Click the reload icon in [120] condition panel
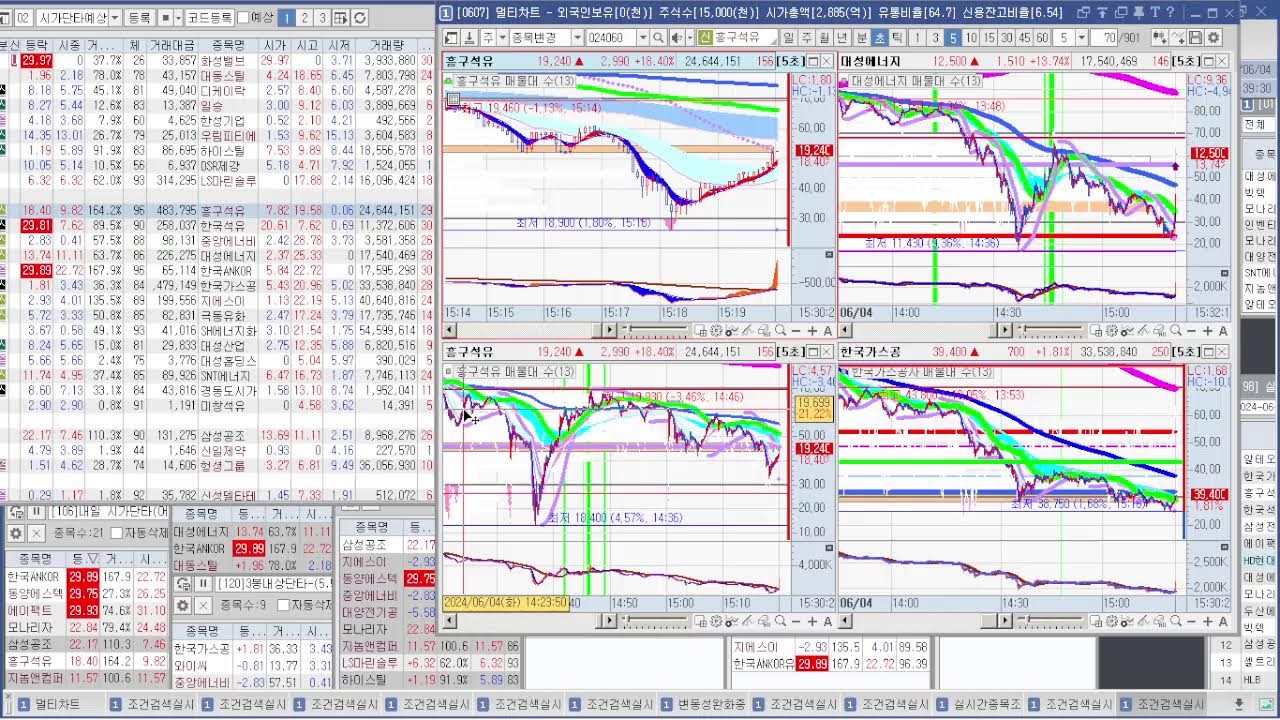Viewport: 1280px width, 720px height. 183,584
